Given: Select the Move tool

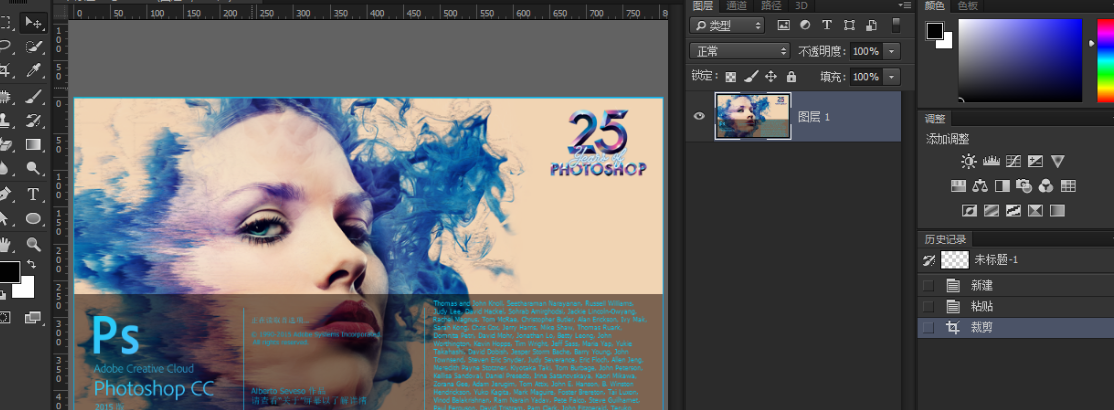Looking at the screenshot, I should [x=33, y=22].
